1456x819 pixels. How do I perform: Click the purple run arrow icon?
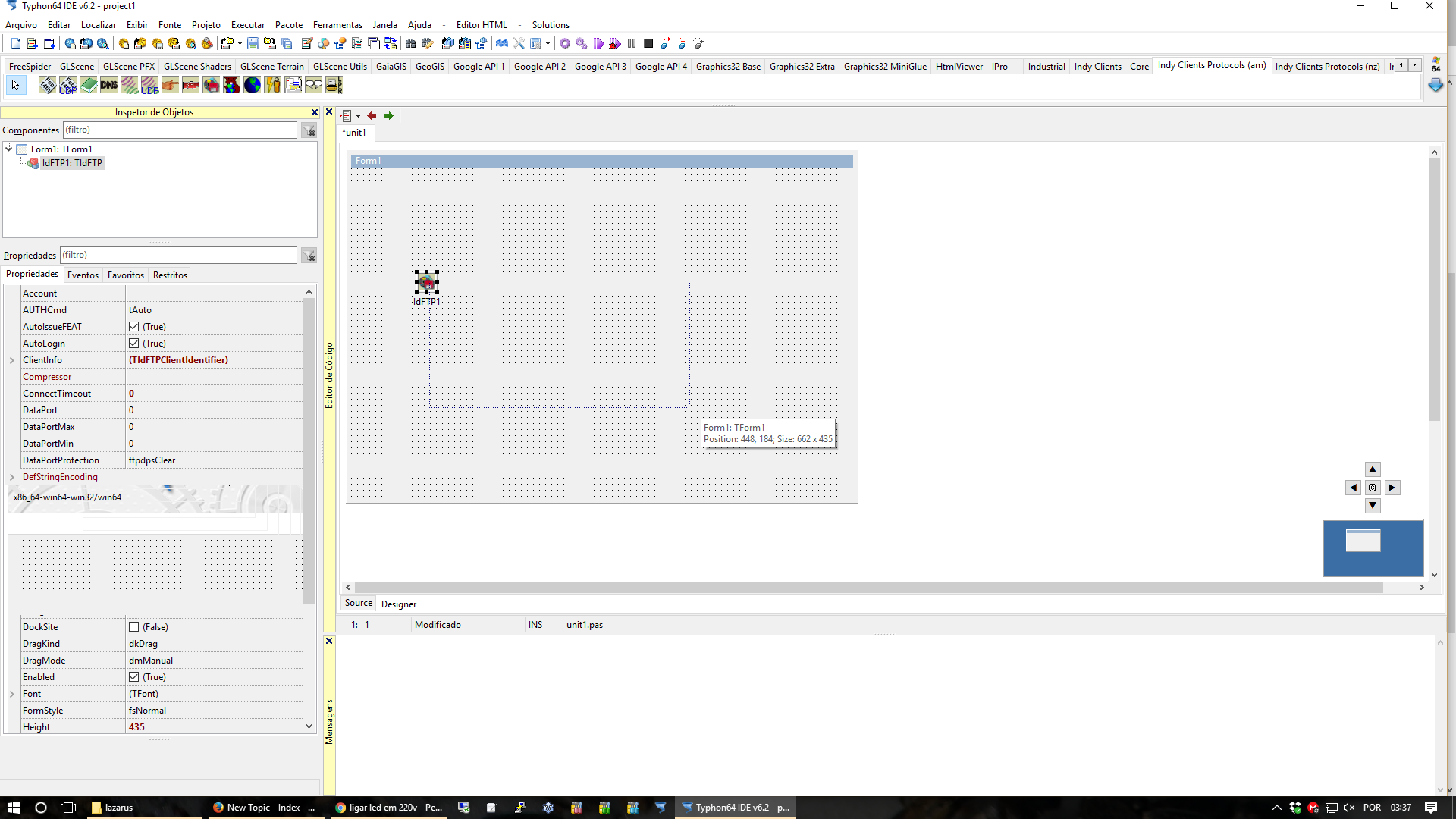[x=599, y=44]
